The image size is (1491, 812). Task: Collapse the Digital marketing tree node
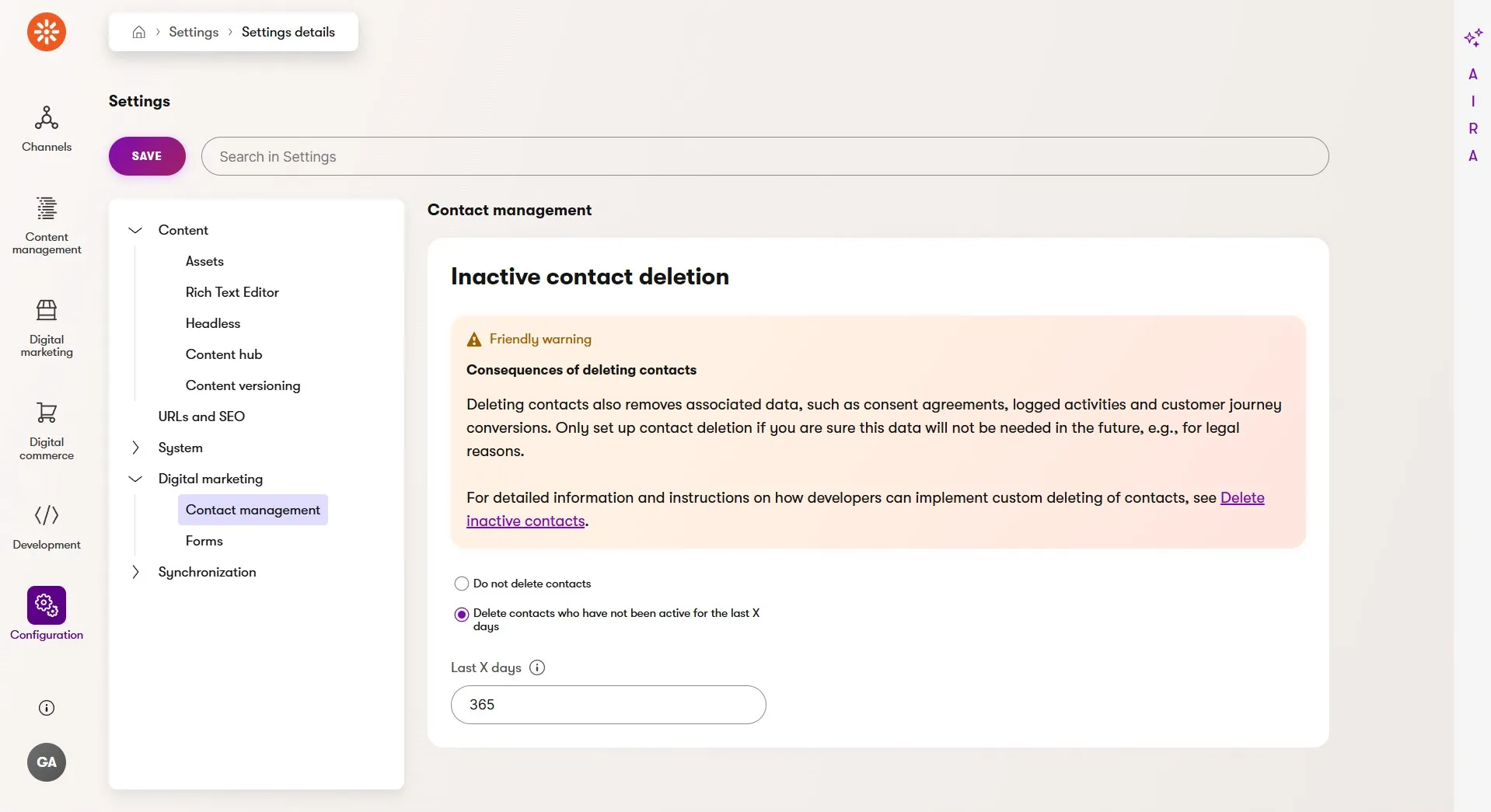tap(135, 479)
